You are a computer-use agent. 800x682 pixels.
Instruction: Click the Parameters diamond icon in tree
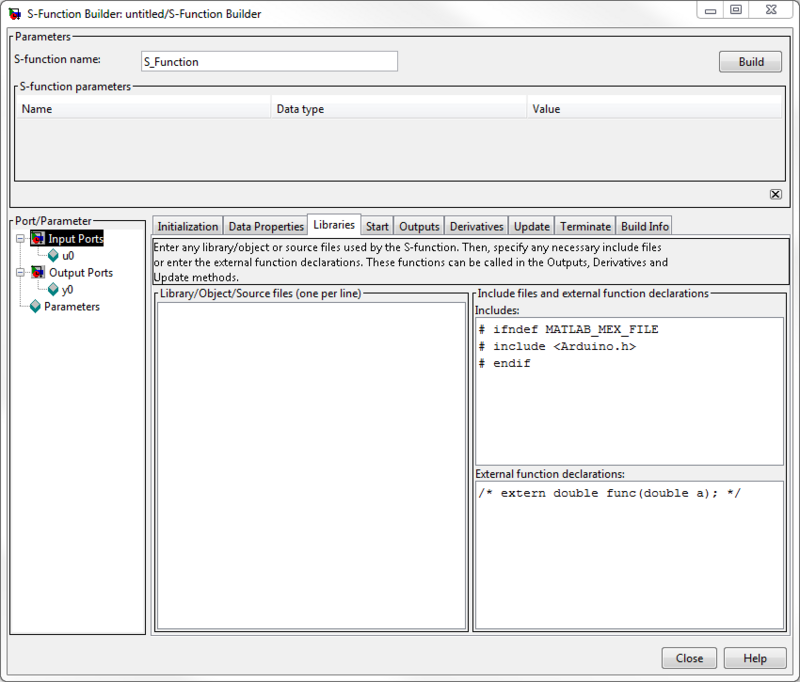click(x=36, y=307)
